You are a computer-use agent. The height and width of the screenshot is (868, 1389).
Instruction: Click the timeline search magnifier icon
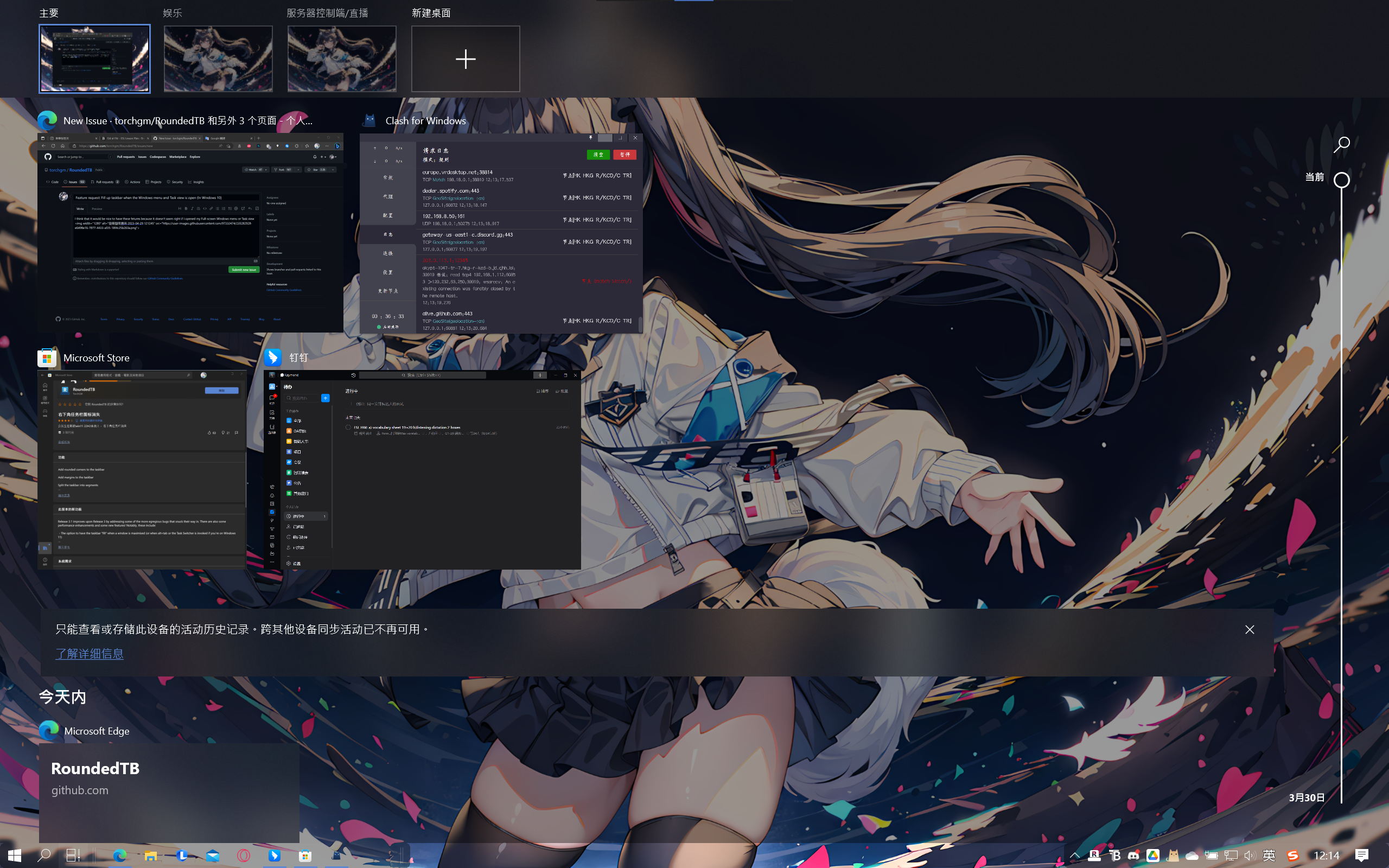point(1341,145)
